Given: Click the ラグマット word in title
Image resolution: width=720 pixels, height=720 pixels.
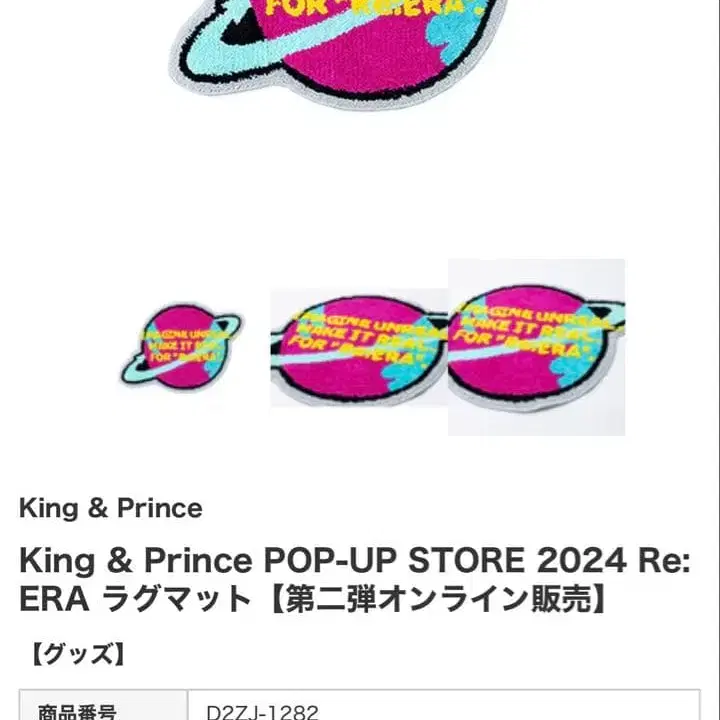Looking at the screenshot, I should point(177,599).
